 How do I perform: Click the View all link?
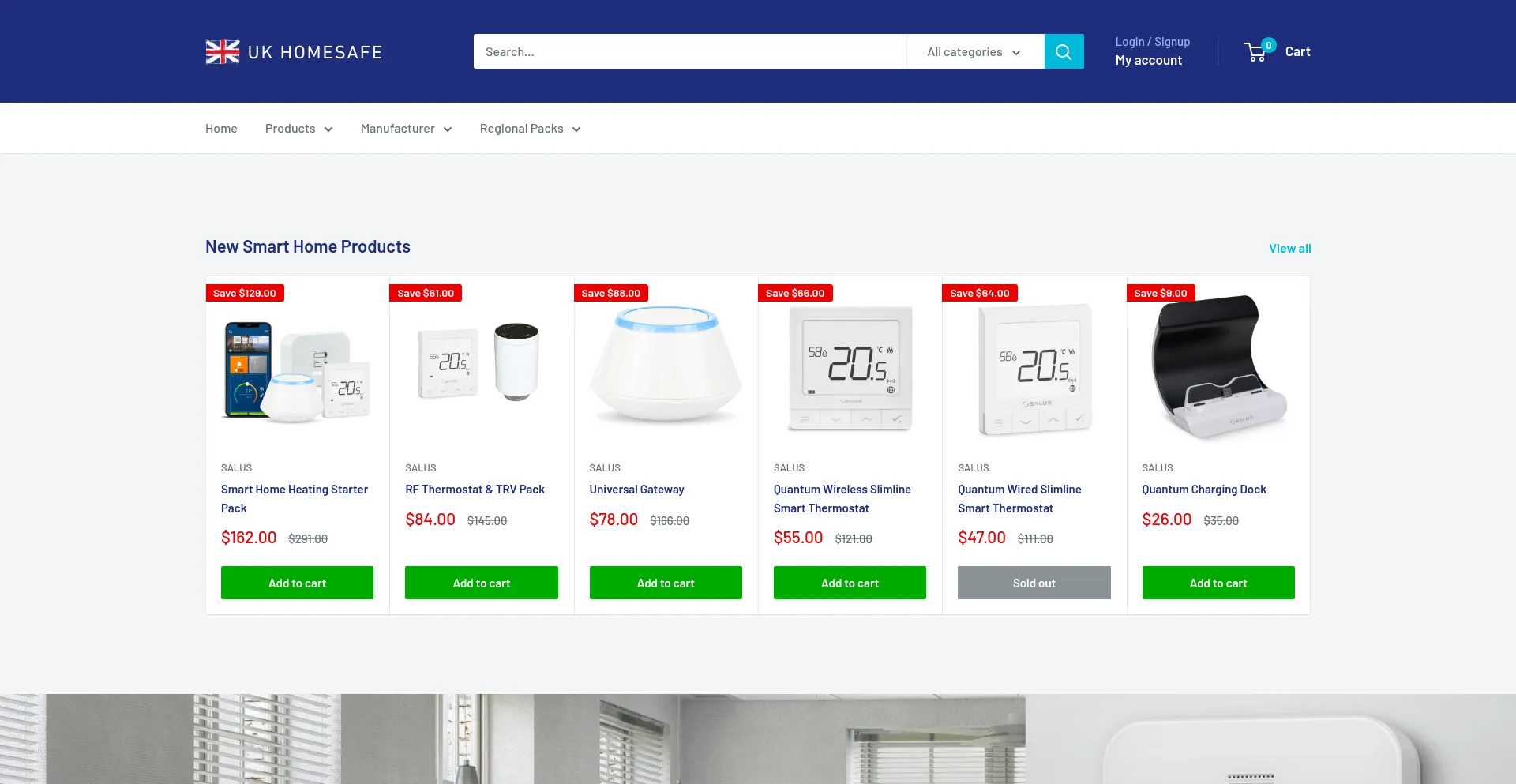click(1290, 248)
